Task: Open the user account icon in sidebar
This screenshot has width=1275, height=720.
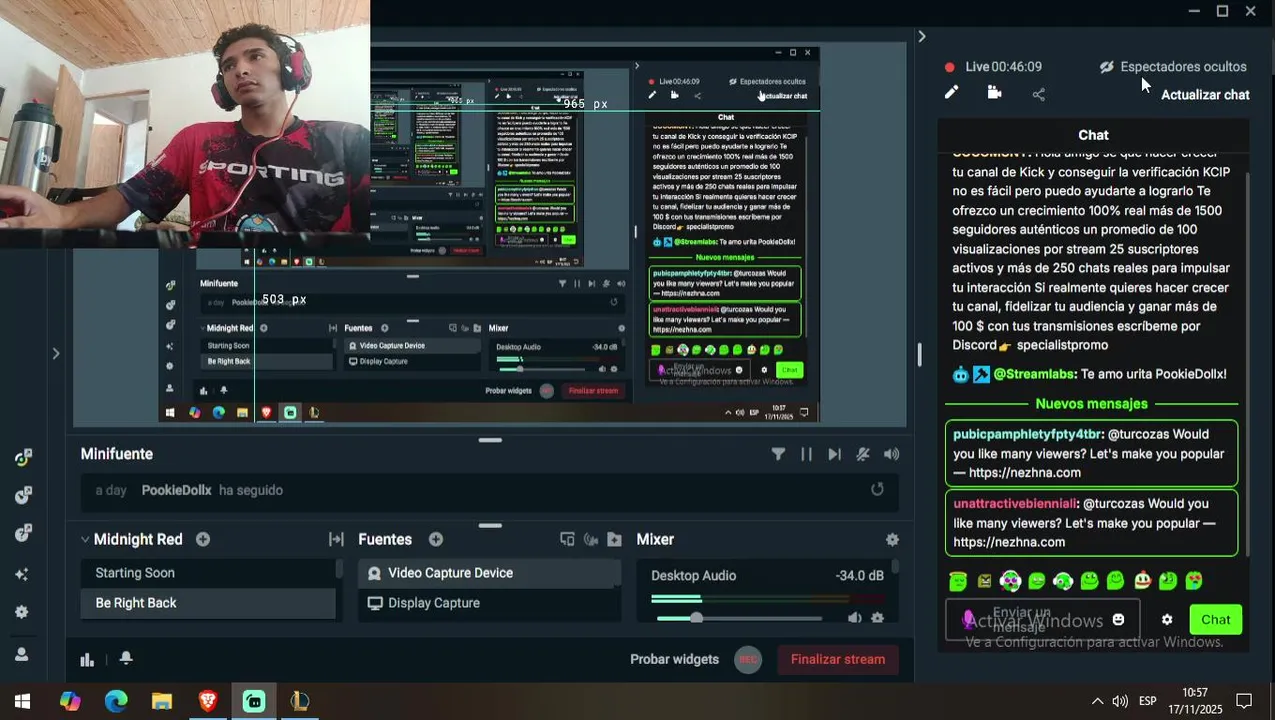Action: tap(22, 654)
